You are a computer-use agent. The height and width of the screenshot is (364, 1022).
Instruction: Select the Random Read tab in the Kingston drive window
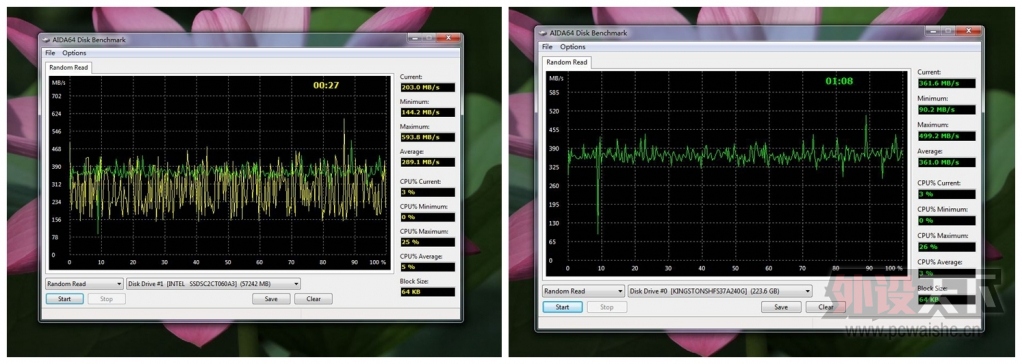coord(566,62)
